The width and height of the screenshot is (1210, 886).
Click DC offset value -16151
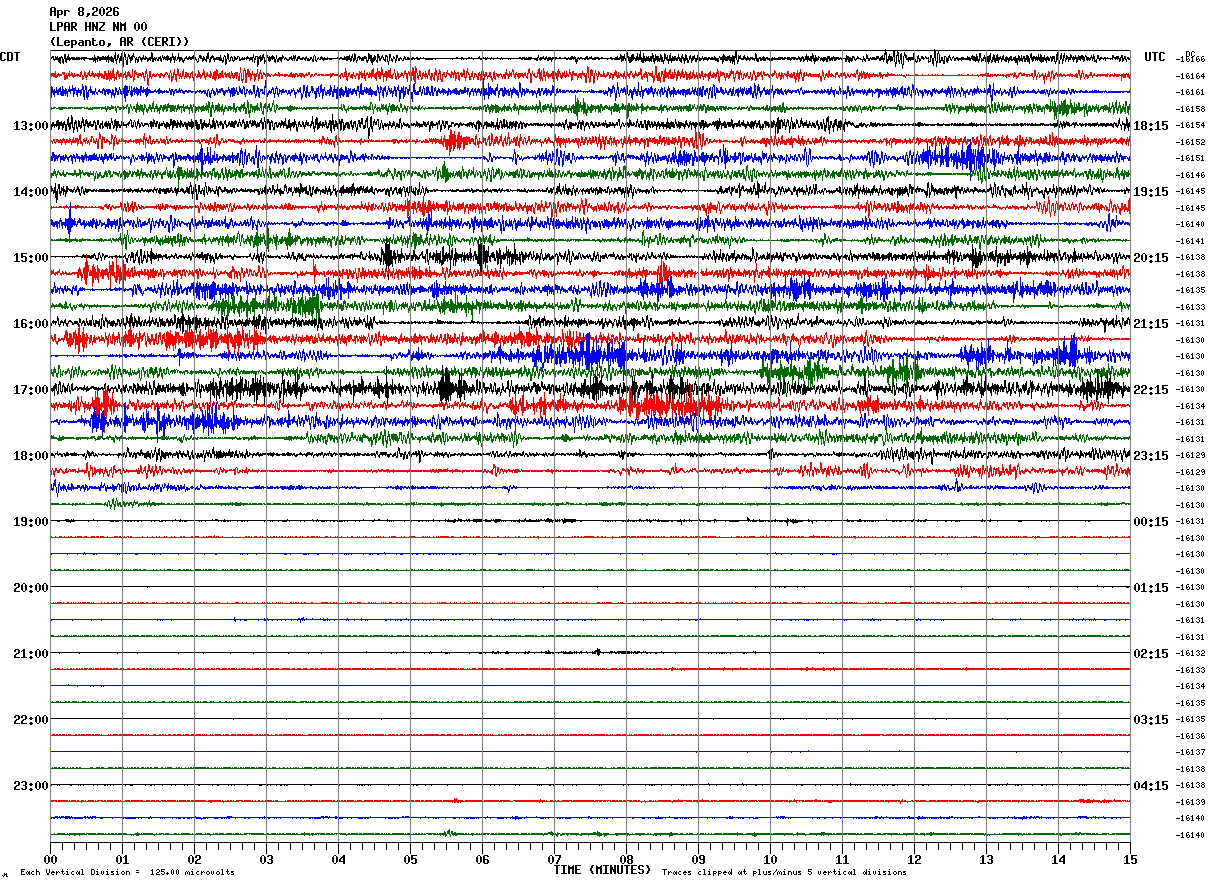(1190, 158)
